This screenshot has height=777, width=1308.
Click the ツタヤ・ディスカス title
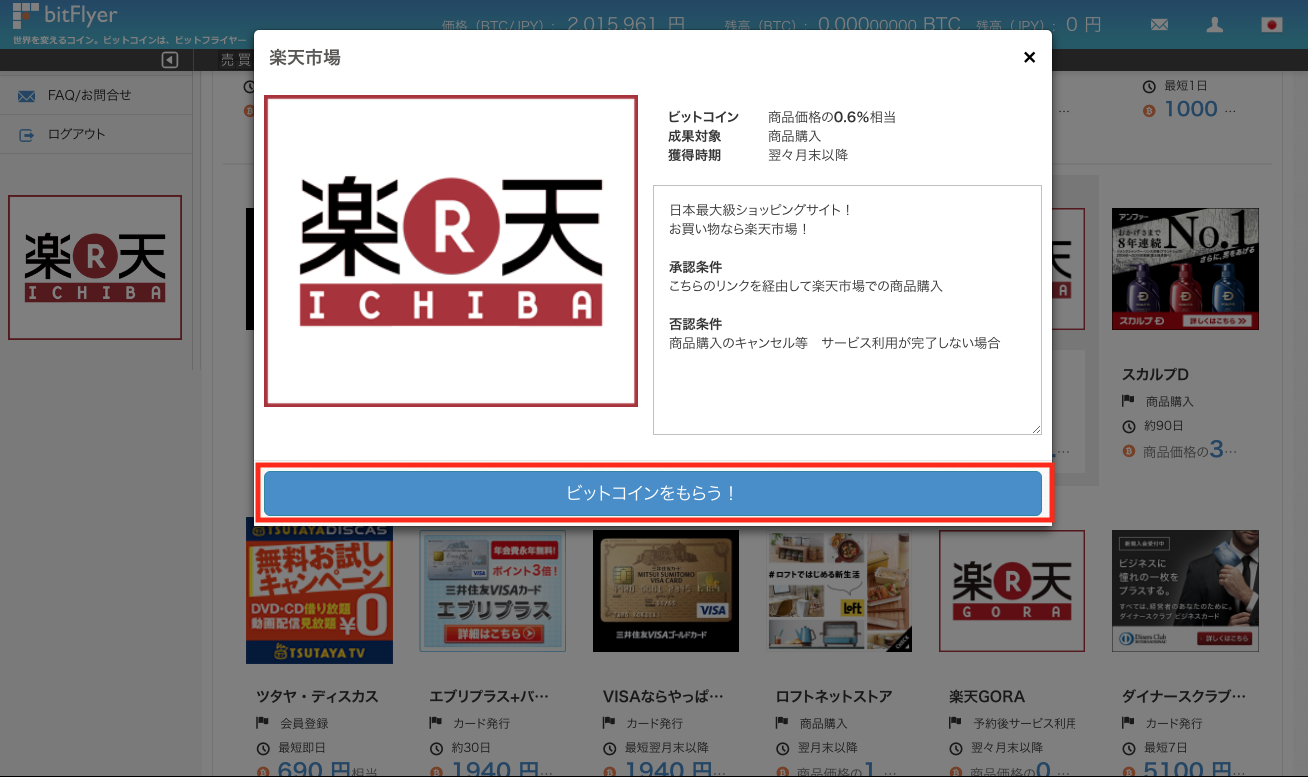click(x=317, y=696)
